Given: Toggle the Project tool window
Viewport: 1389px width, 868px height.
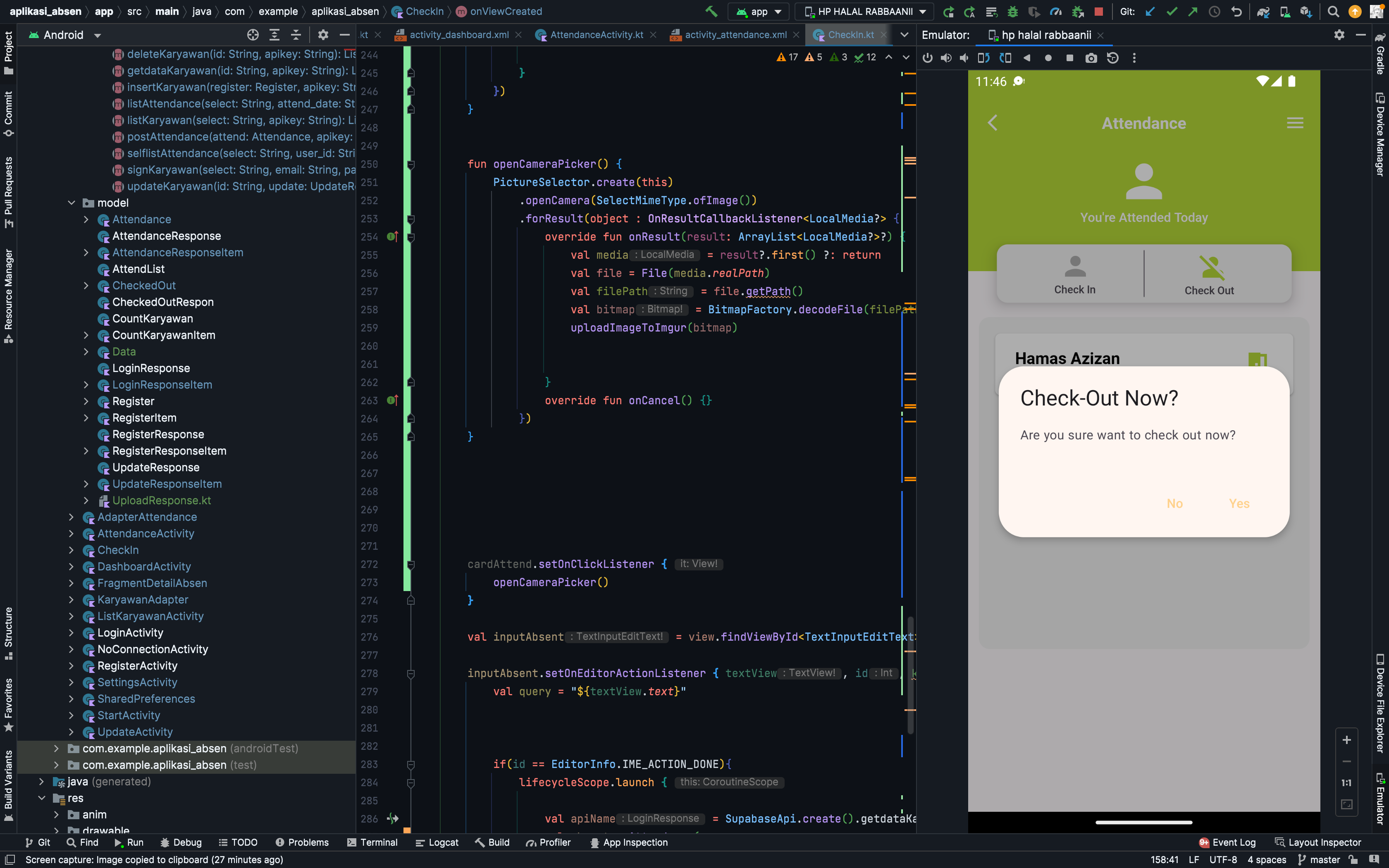Looking at the screenshot, I should click(8, 53).
